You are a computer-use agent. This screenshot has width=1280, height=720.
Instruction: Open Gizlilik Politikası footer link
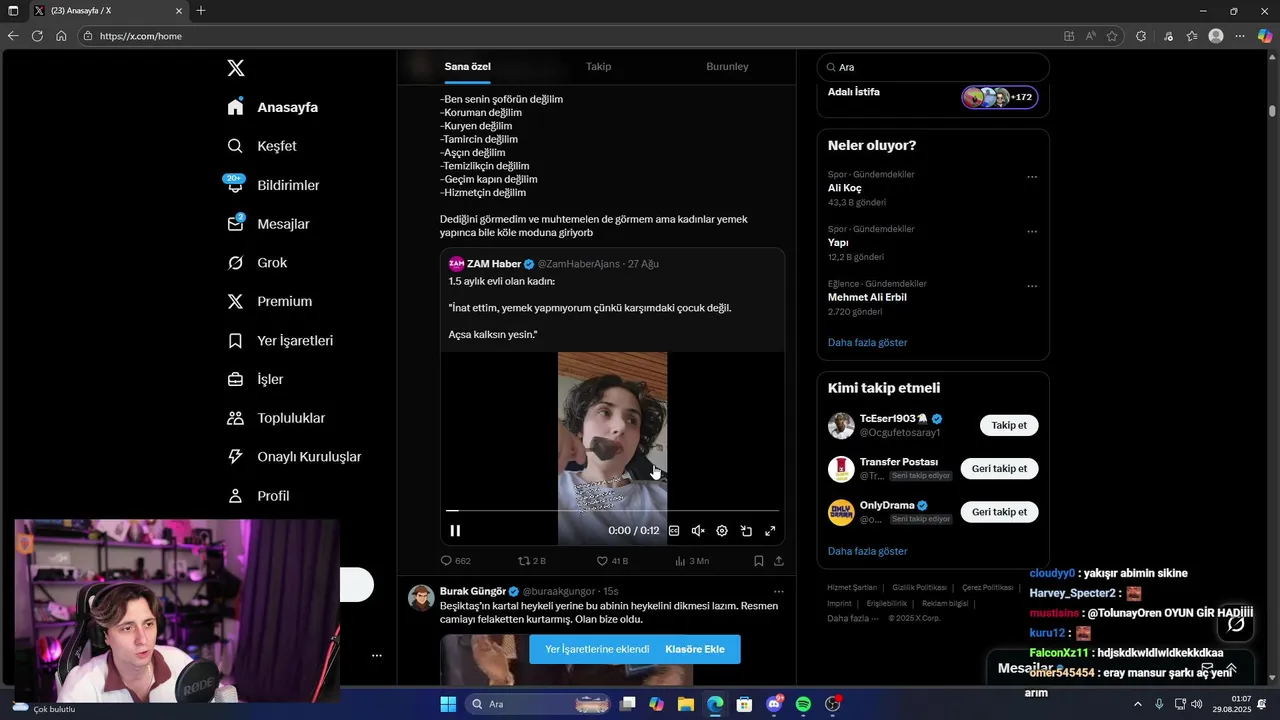pos(919,588)
